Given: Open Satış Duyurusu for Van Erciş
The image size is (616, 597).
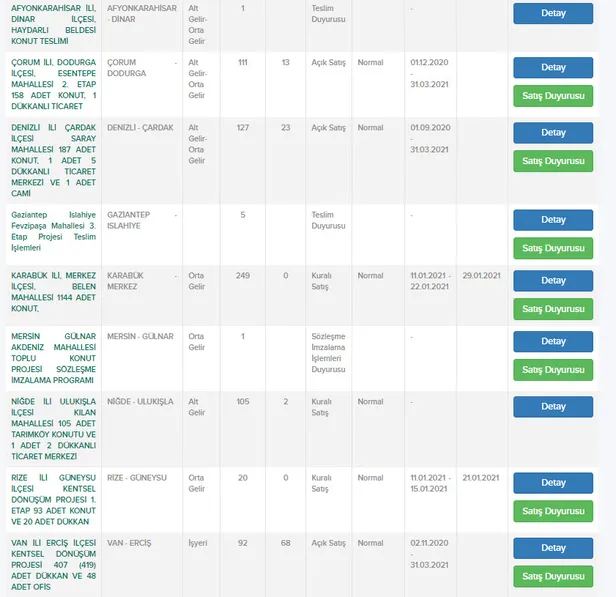Looking at the screenshot, I should (553, 576).
